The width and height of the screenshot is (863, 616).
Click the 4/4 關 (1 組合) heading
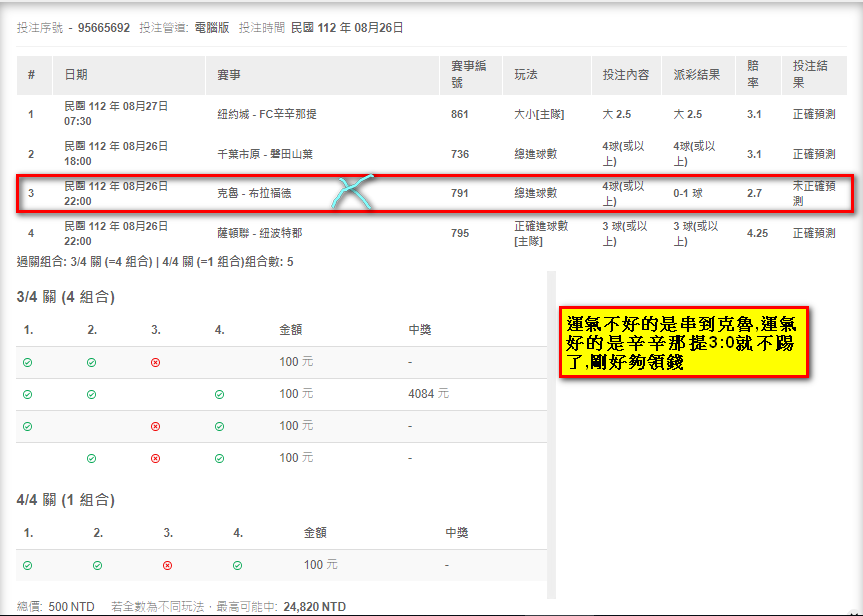[x=65, y=500]
